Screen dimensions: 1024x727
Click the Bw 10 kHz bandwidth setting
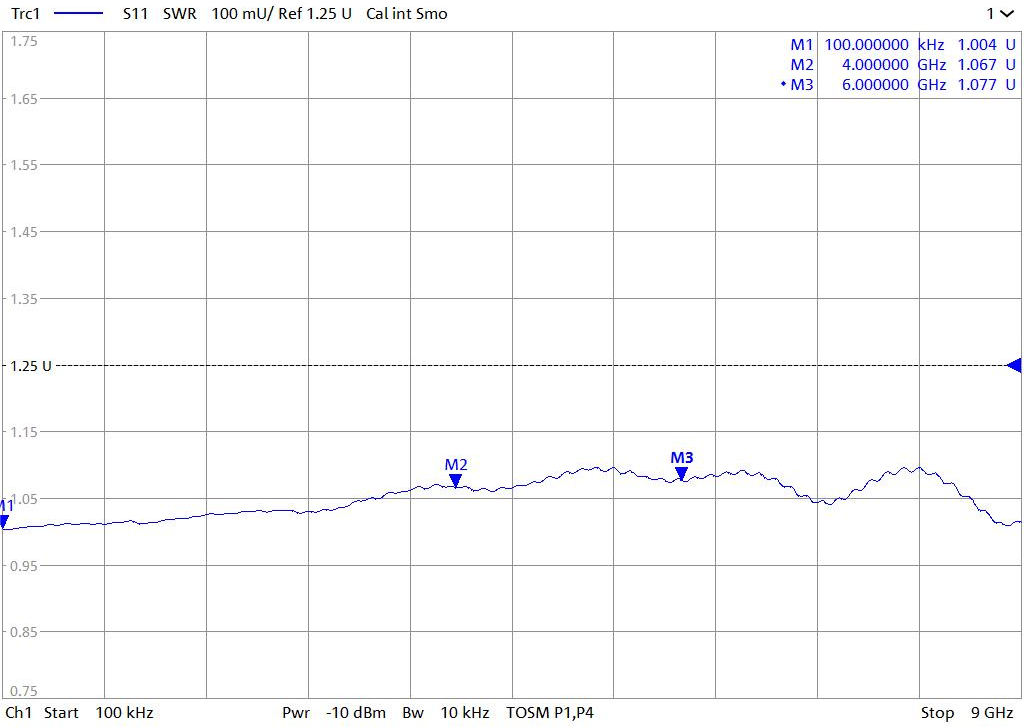(x=445, y=713)
